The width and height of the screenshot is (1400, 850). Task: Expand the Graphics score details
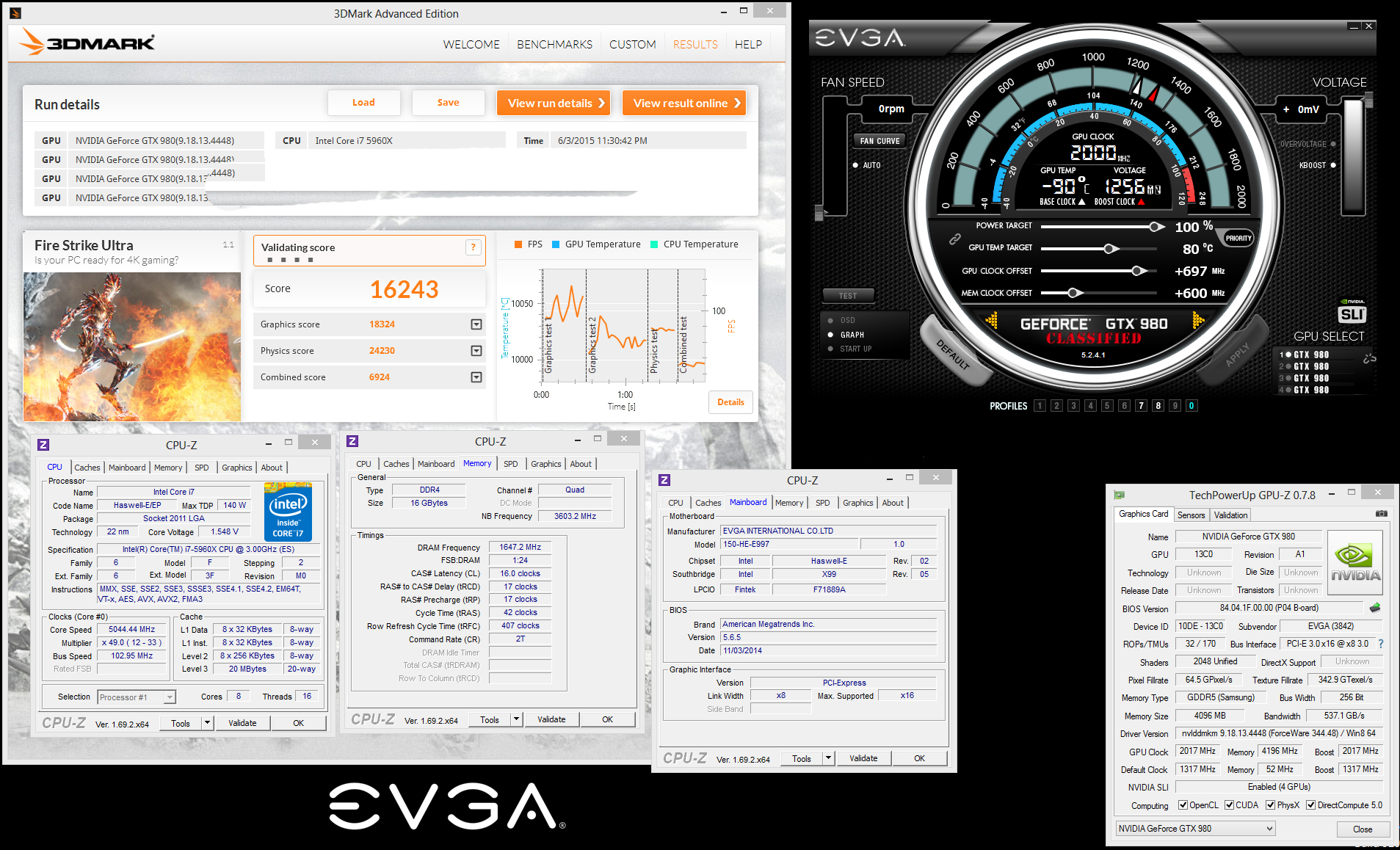[x=476, y=324]
